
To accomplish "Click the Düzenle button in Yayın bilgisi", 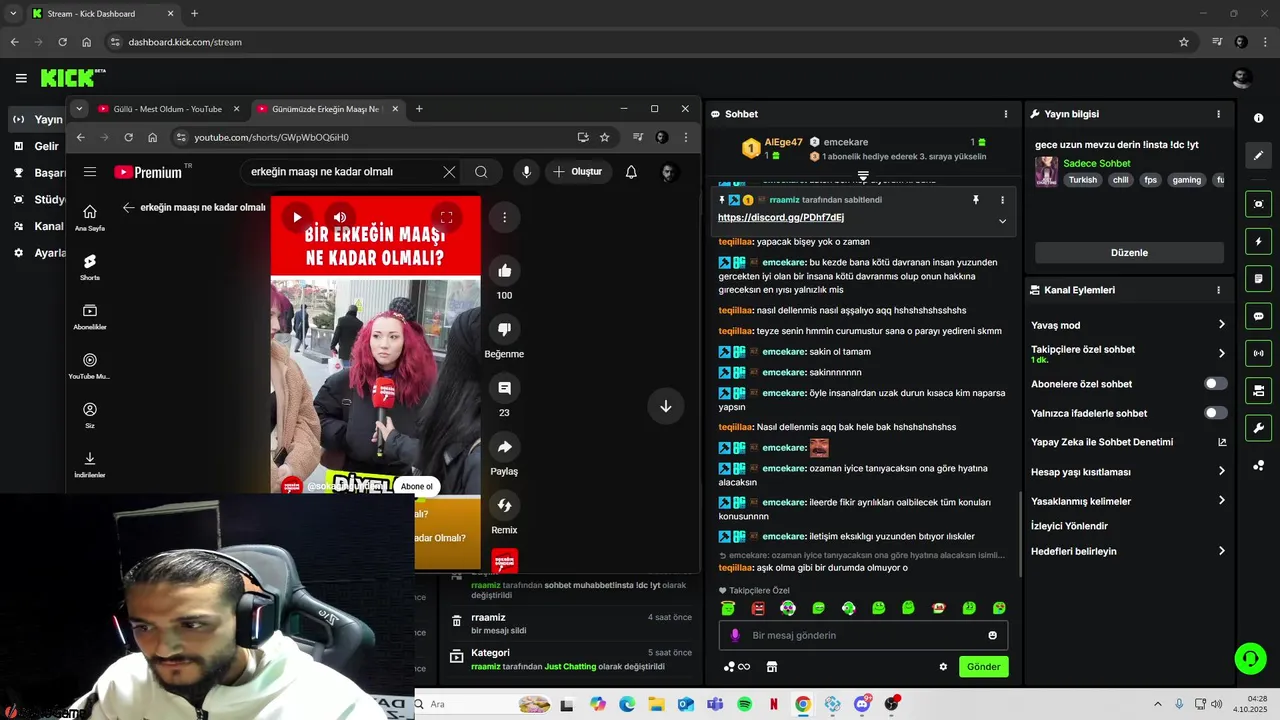I will 1129,253.
